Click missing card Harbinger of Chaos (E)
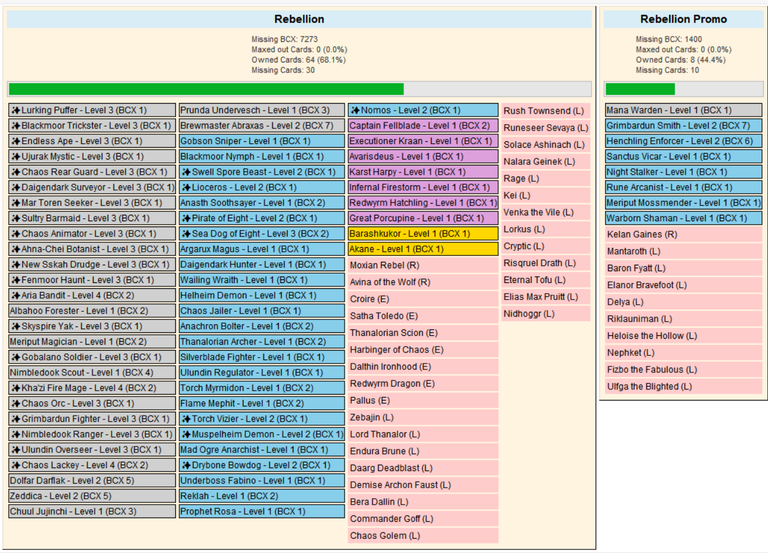Viewport: 768px width, 553px height. click(423, 350)
